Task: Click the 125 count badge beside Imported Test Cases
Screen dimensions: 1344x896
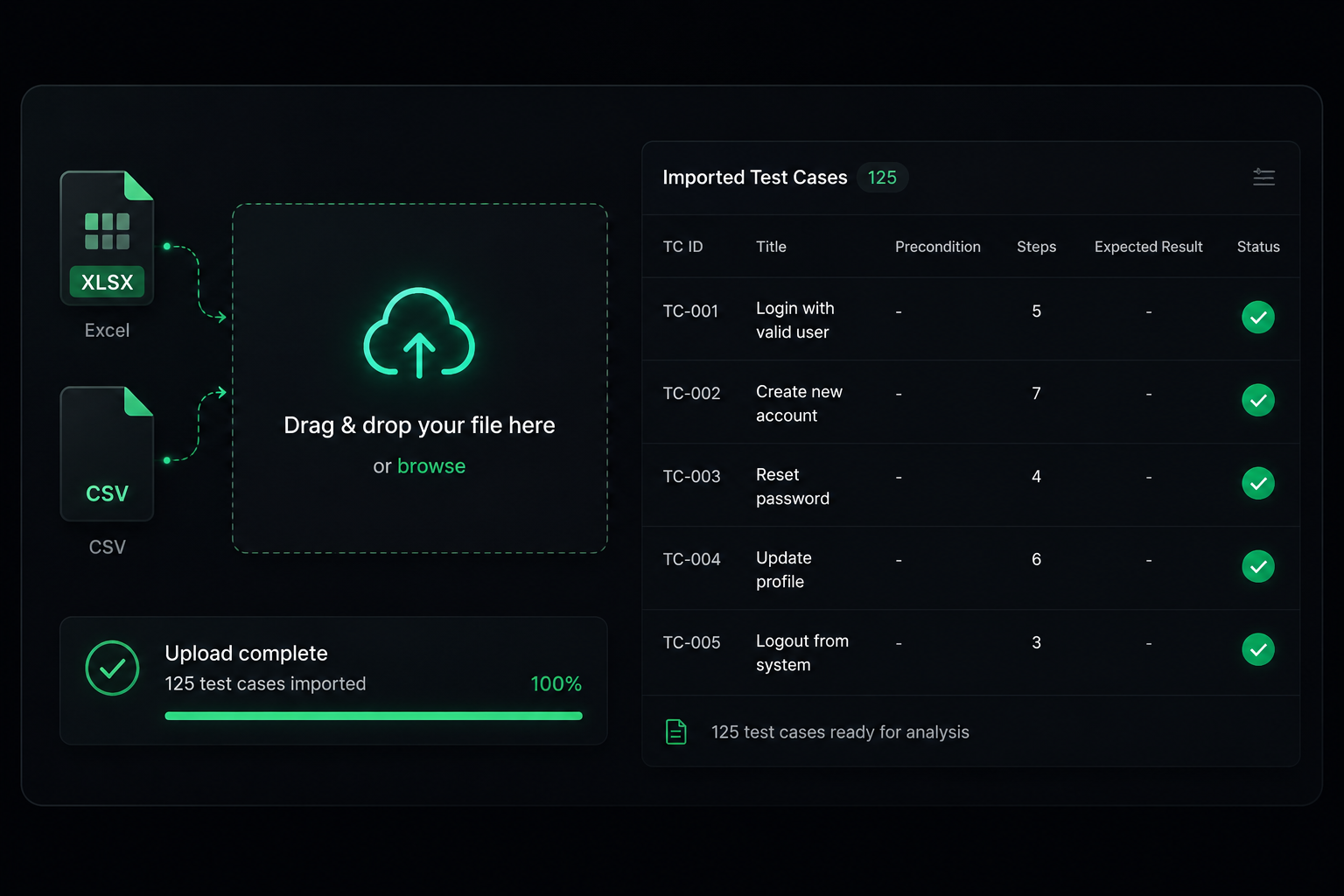Action: click(882, 178)
